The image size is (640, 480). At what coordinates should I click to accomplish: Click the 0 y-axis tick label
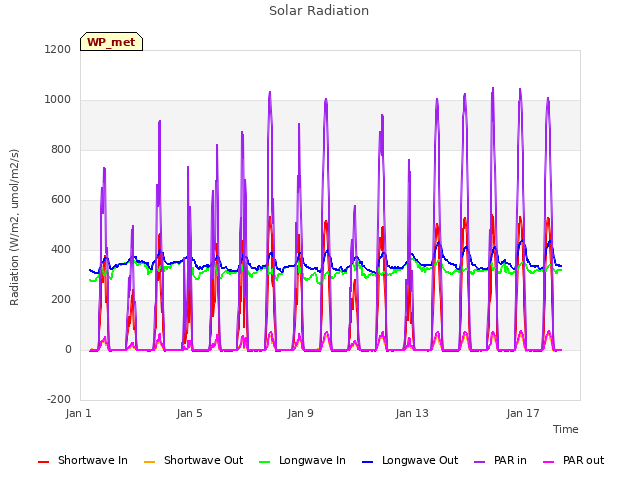click(68, 349)
